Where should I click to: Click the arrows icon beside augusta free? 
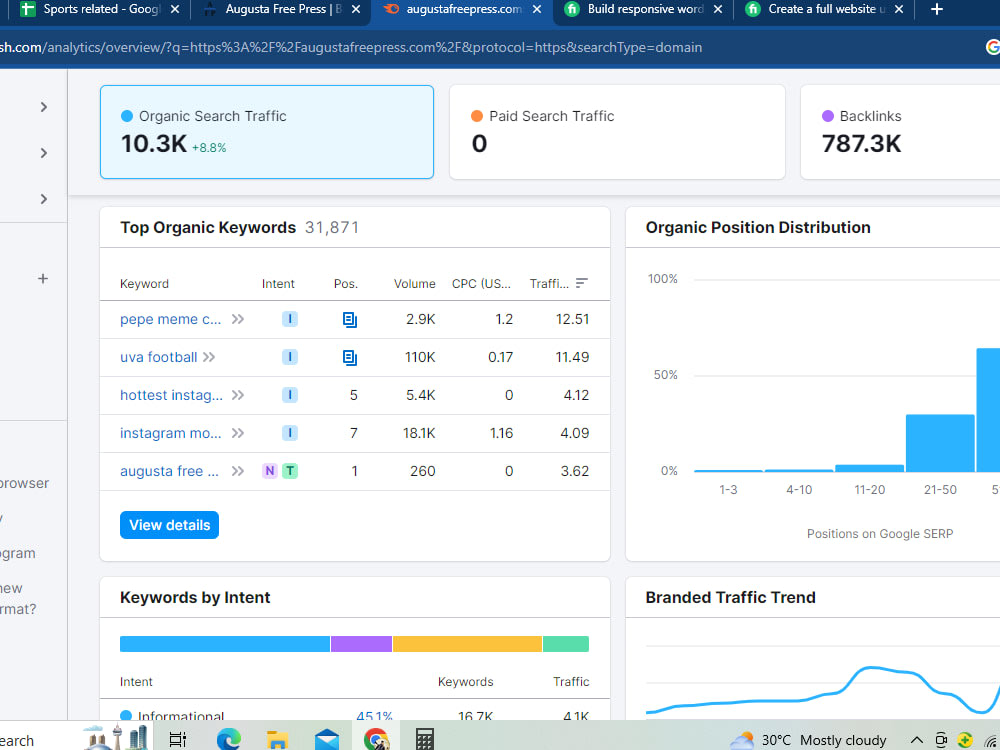(238, 471)
